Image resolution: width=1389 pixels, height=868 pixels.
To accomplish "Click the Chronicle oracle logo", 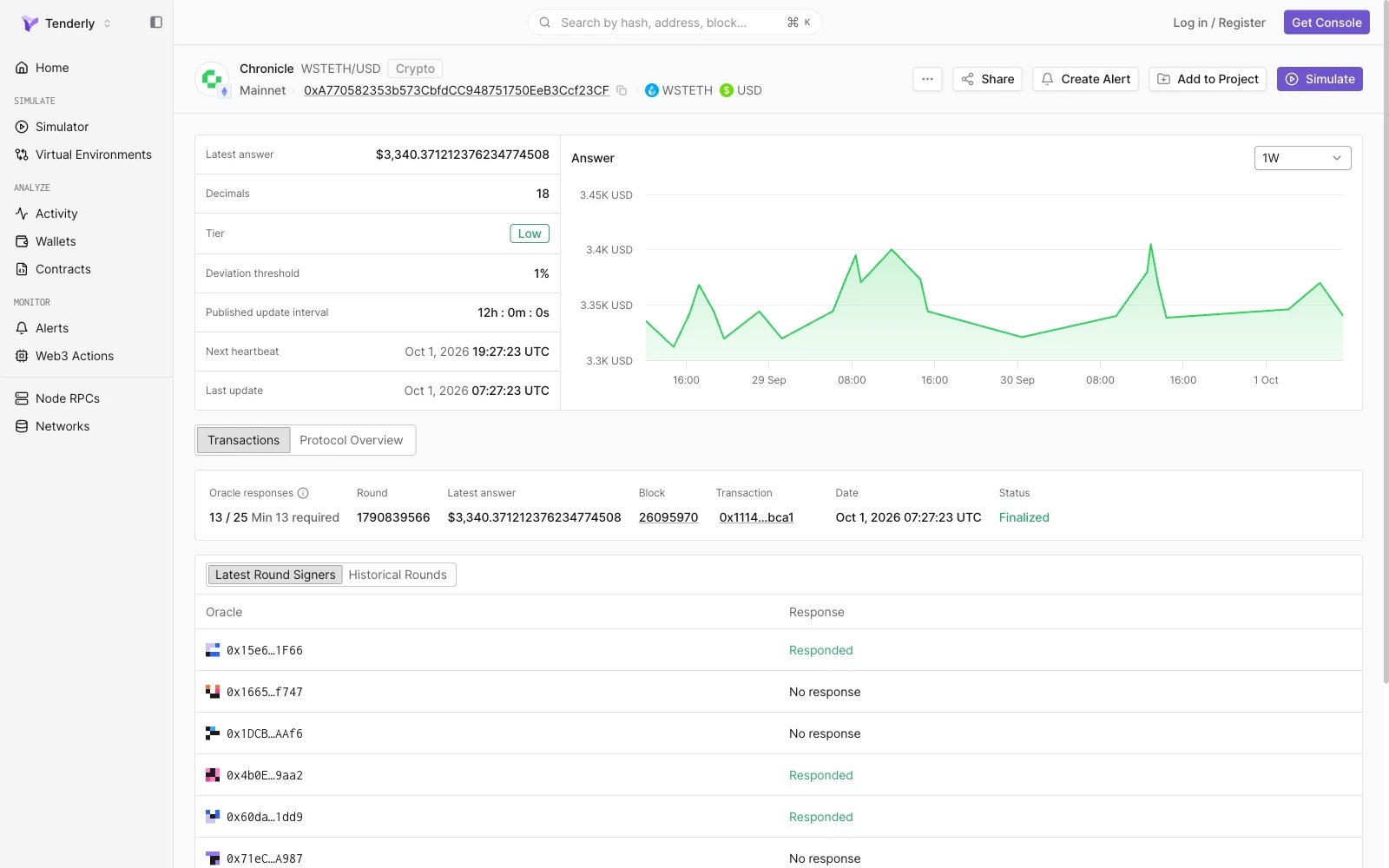I will (x=212, y=79).
